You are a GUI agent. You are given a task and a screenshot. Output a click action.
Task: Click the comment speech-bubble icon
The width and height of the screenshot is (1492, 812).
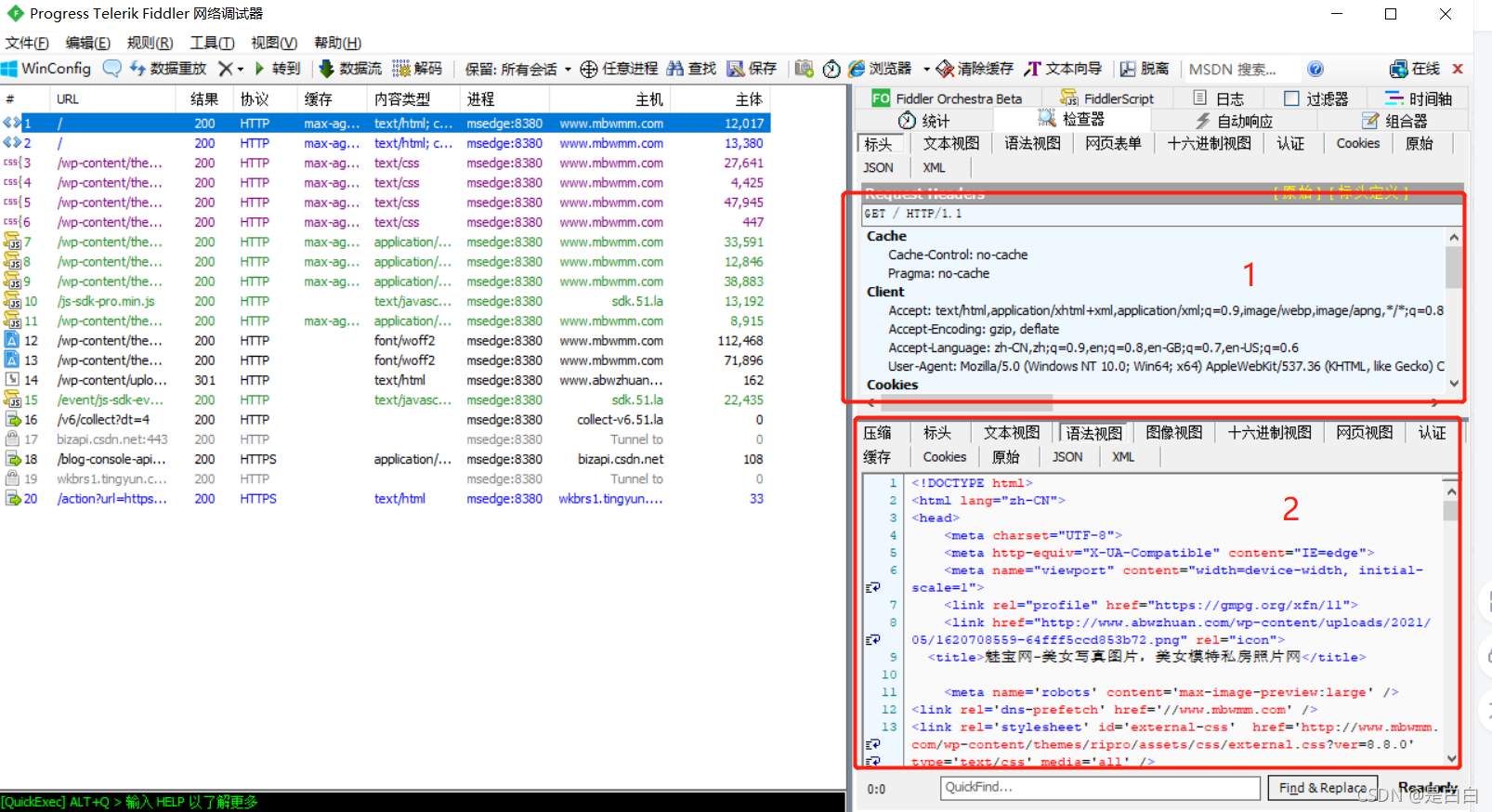click(111, 69)
